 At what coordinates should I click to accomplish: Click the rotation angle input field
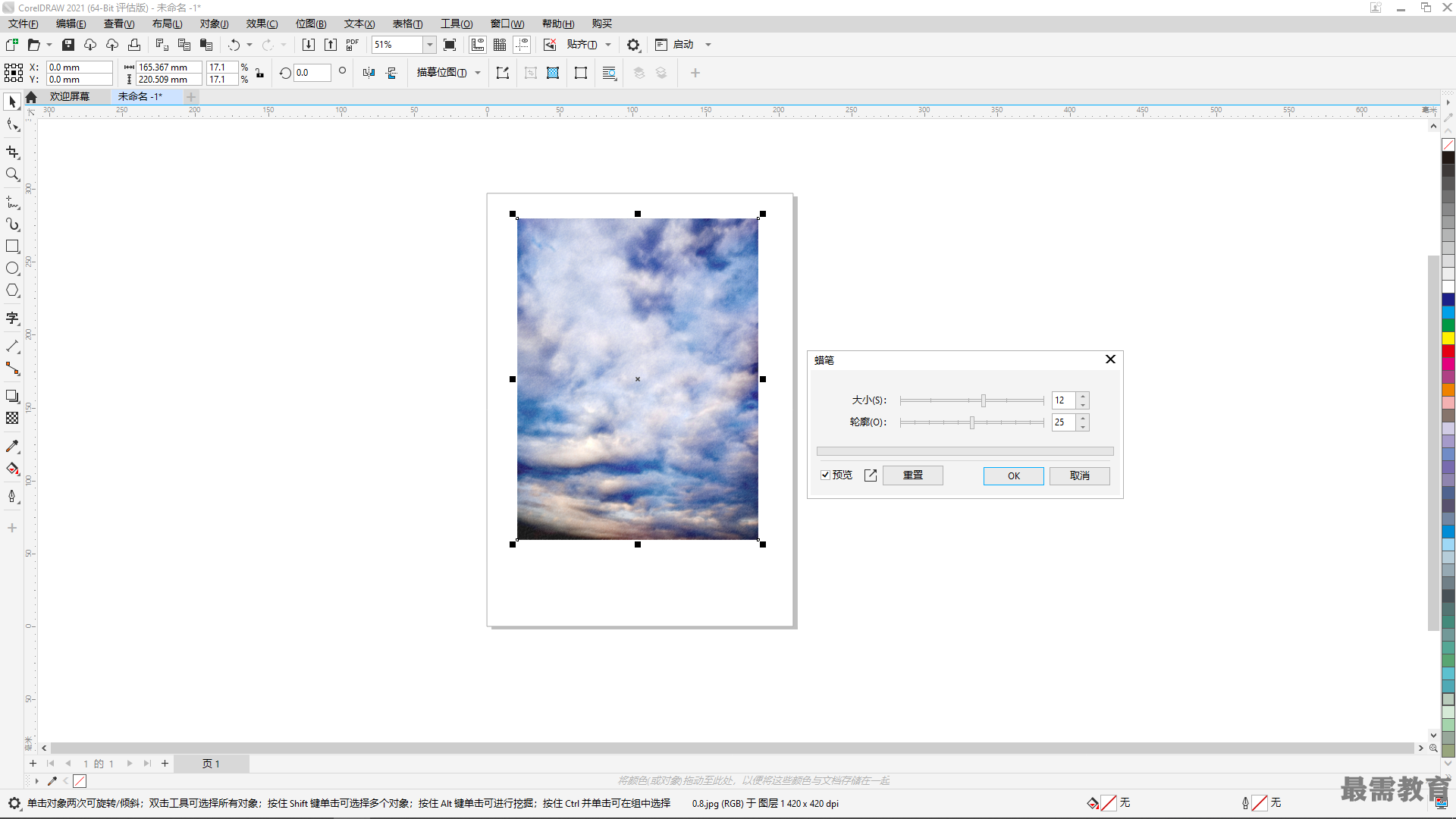click(312, 73)
